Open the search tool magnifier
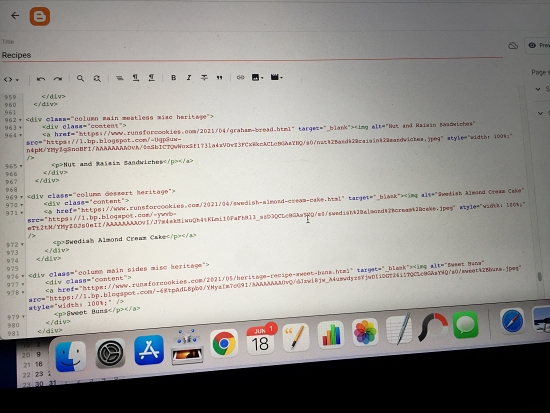The image size is (550, 413). (80, 78)
